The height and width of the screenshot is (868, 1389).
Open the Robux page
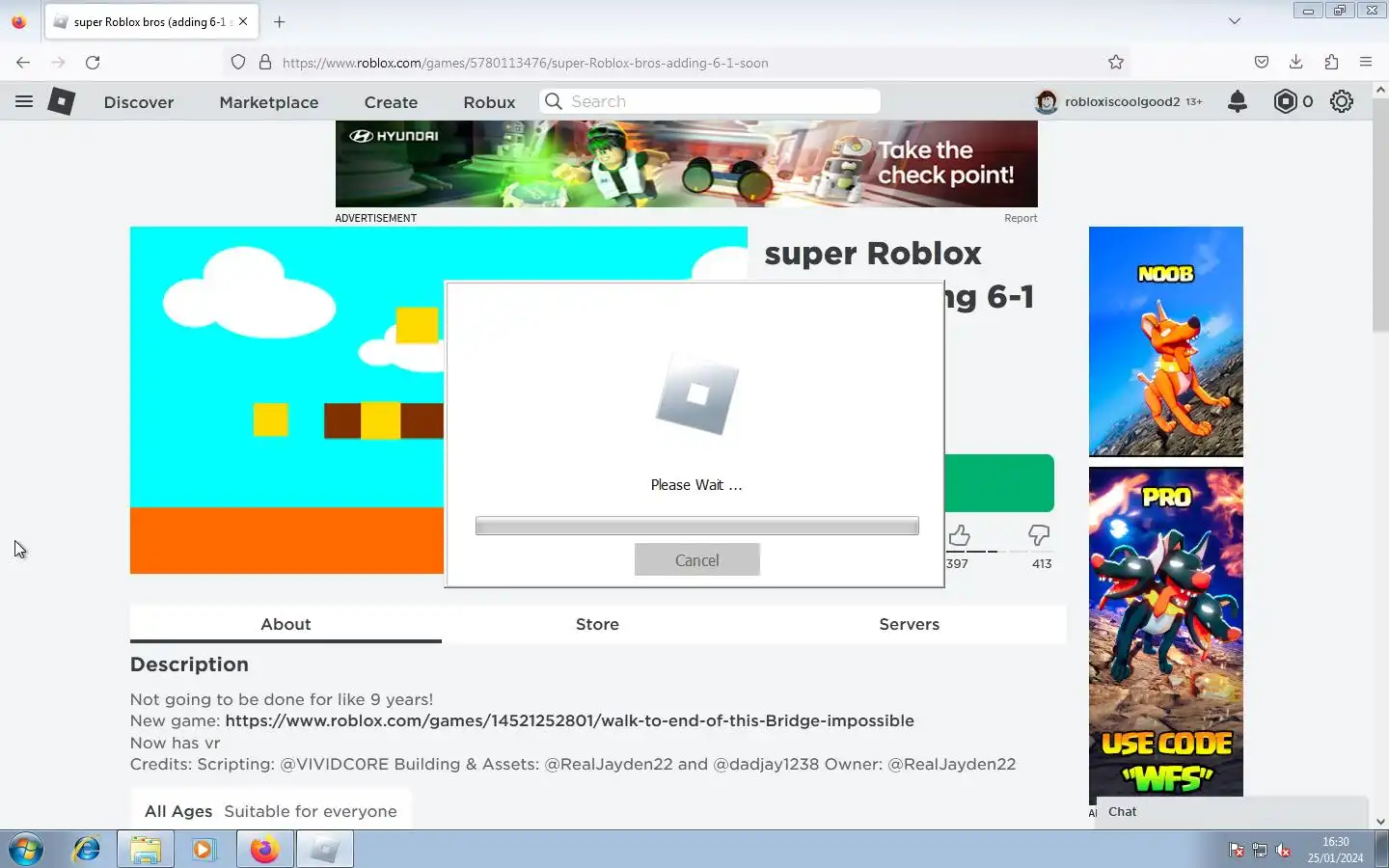pyautogui.click(x=489, y=102)
